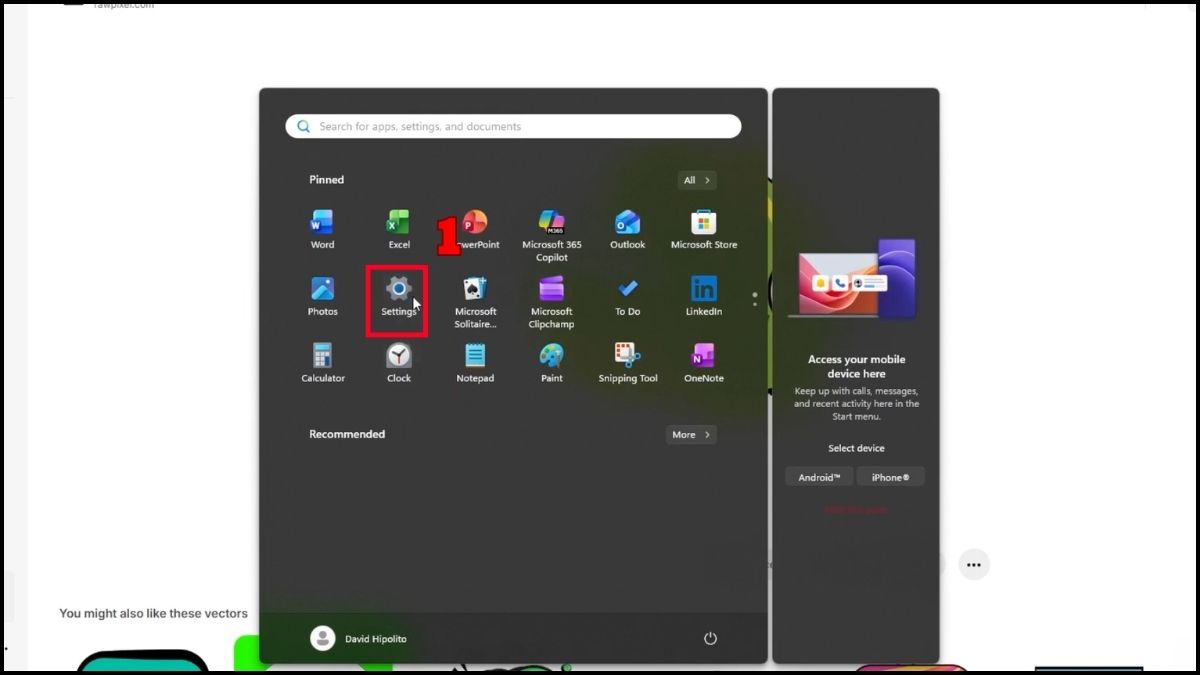This screenshot has height=675, width=1200.
Task: Open the David Hipolito account menu
Action: (359, 638)
